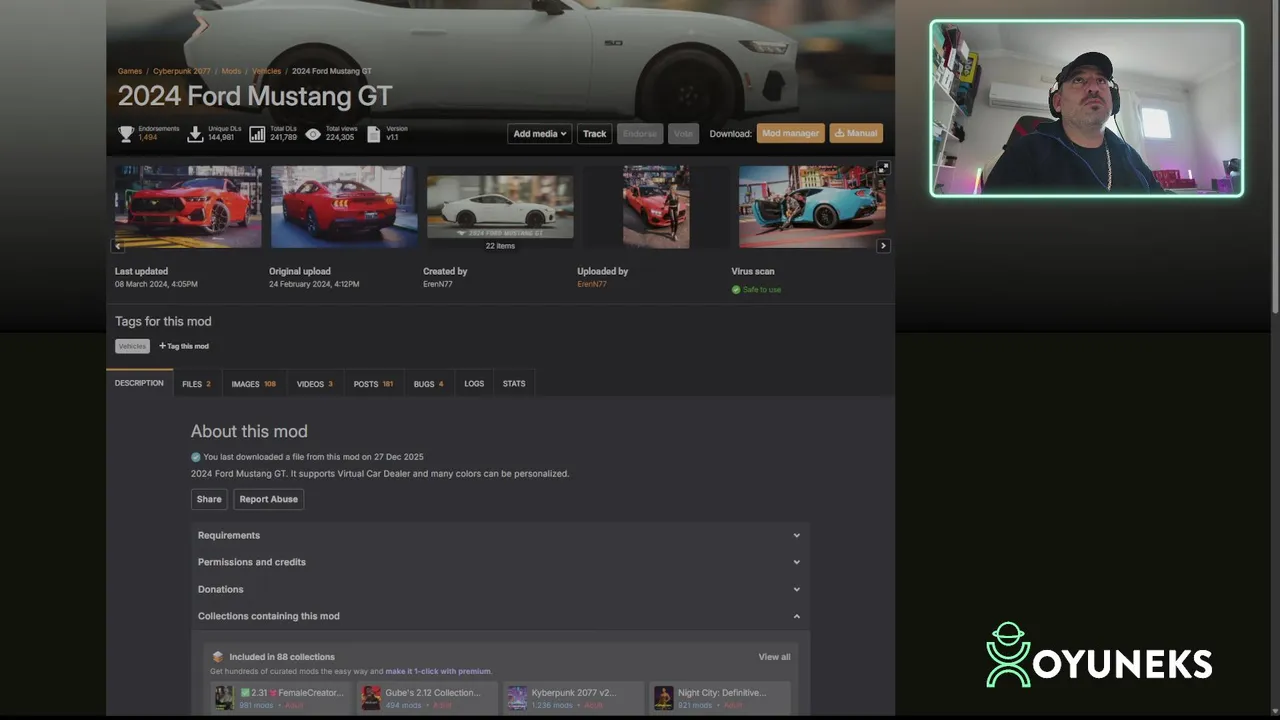
Task: Click View all collections link
Action: coord(774,657)
